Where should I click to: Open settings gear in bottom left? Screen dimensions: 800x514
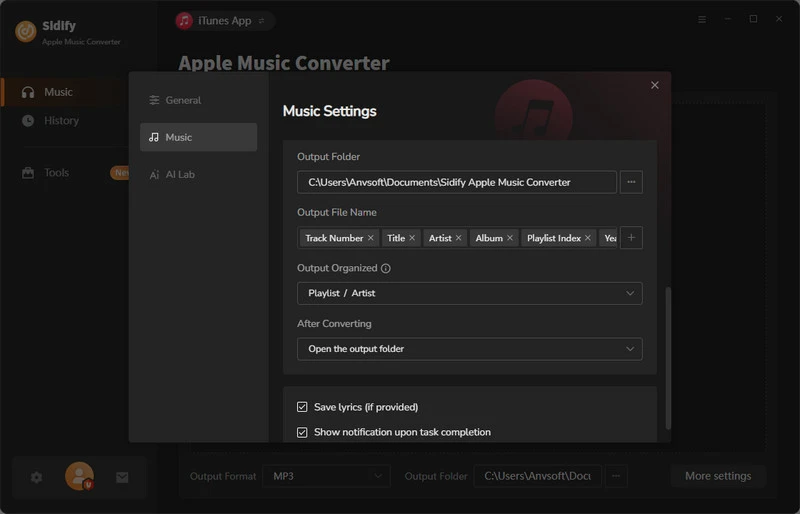36,477
